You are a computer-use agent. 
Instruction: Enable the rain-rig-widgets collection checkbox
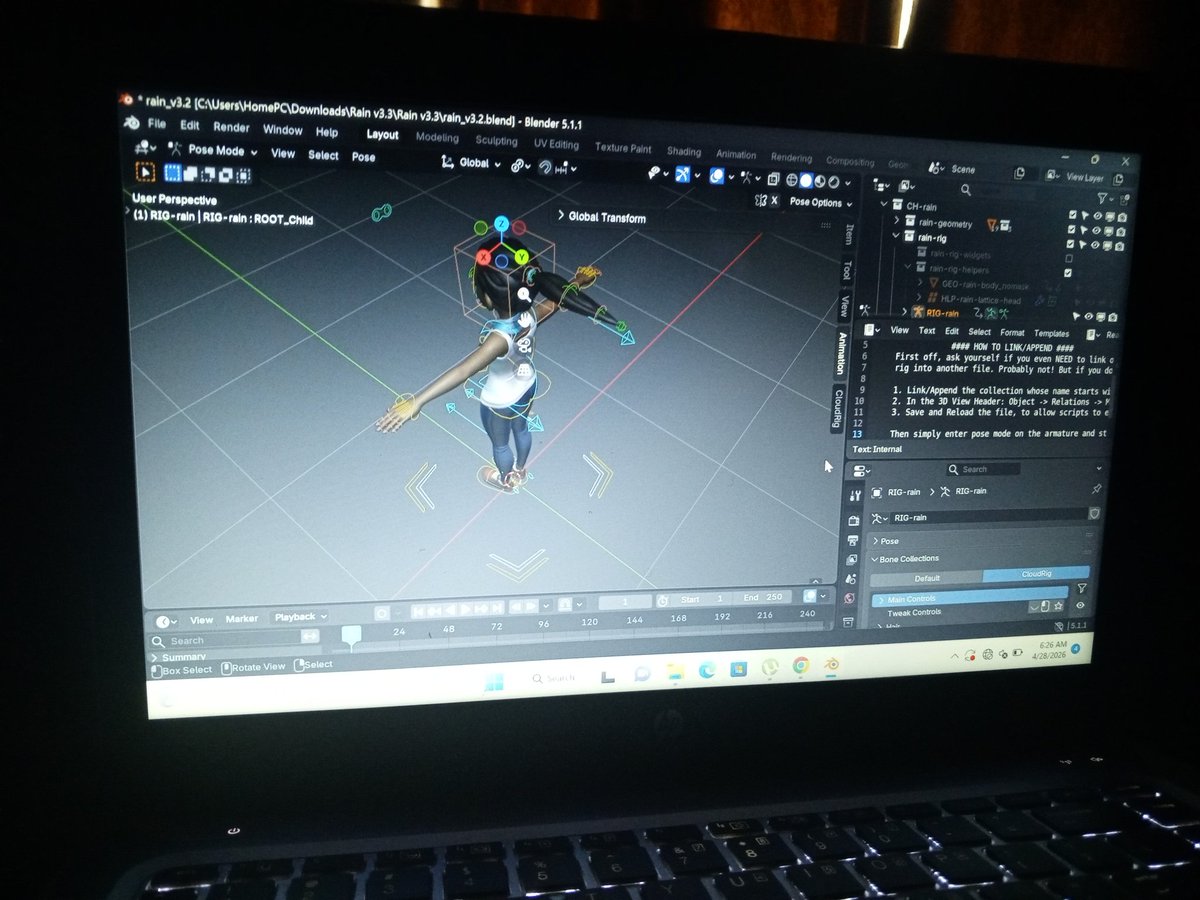1069,259
